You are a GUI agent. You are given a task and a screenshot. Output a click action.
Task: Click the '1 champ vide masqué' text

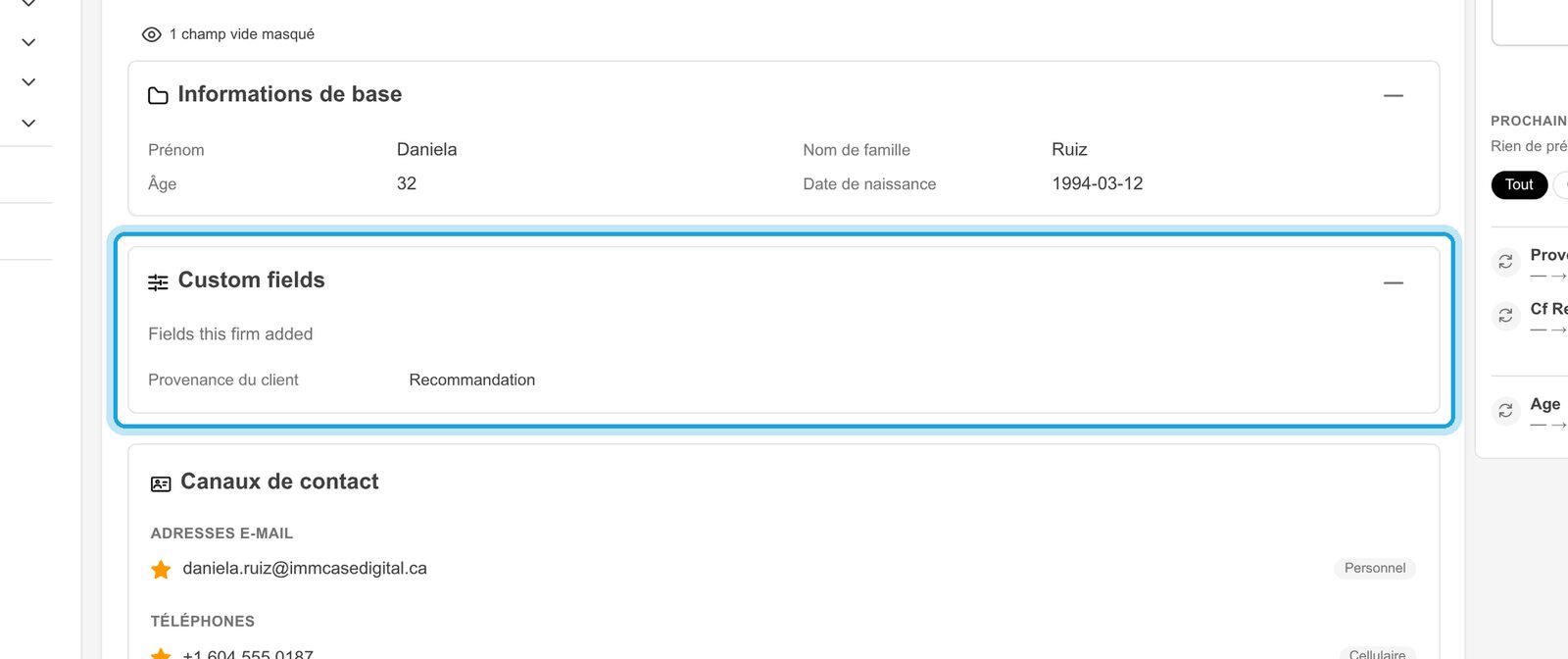242,34
